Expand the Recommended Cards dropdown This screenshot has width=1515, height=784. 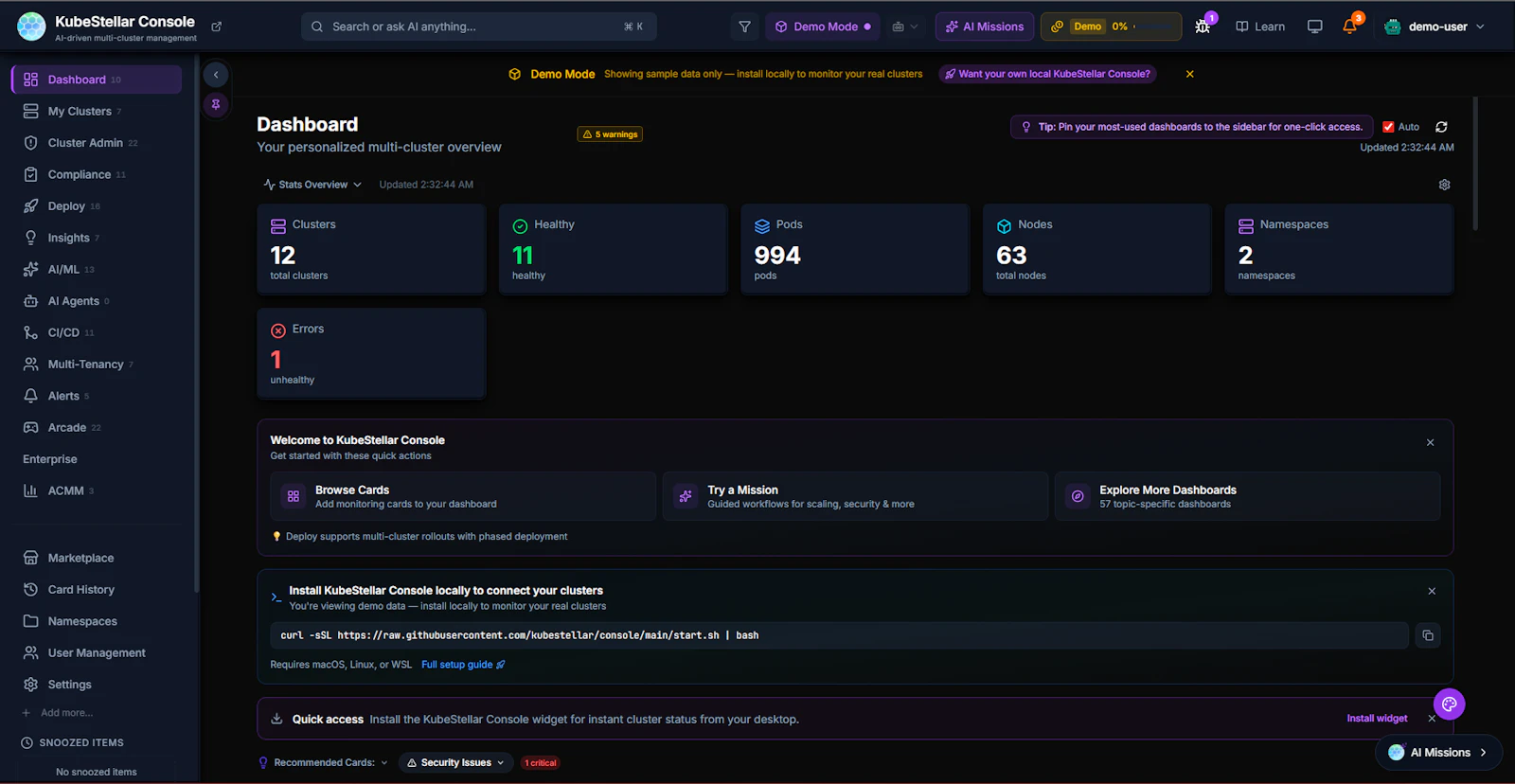[323, 763]
